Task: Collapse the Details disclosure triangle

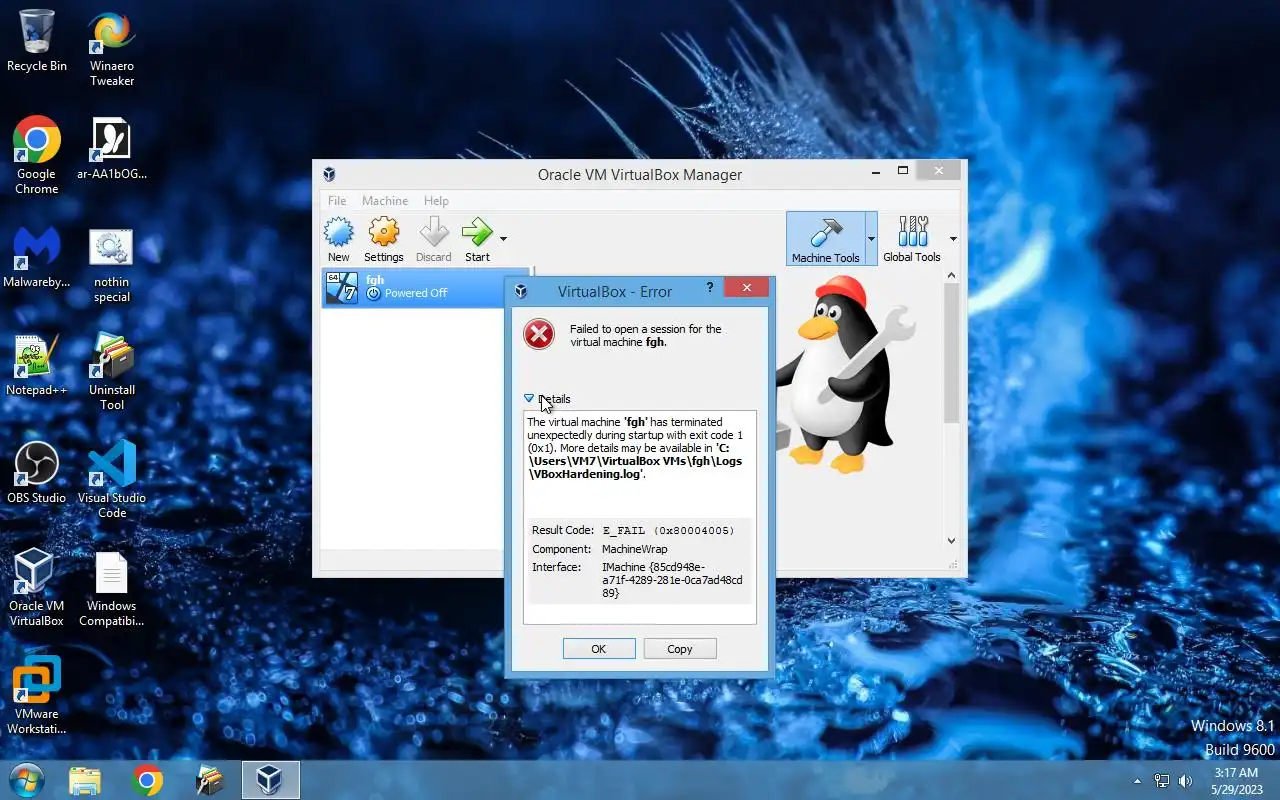Action: [529, 398]
